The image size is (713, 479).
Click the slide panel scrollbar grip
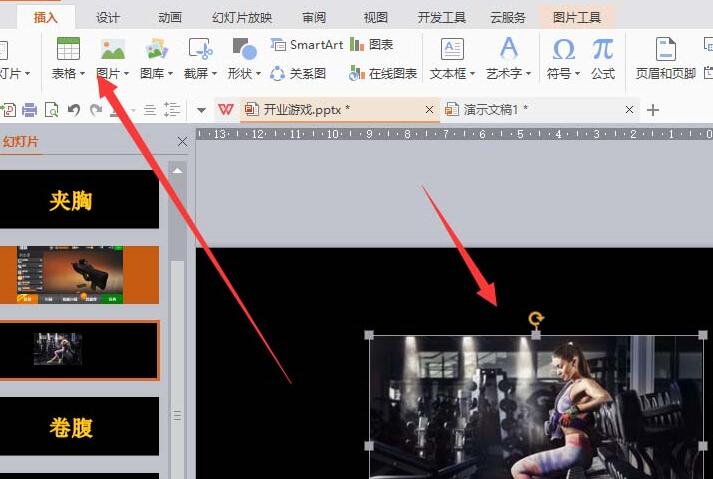[x=177, y=415]
